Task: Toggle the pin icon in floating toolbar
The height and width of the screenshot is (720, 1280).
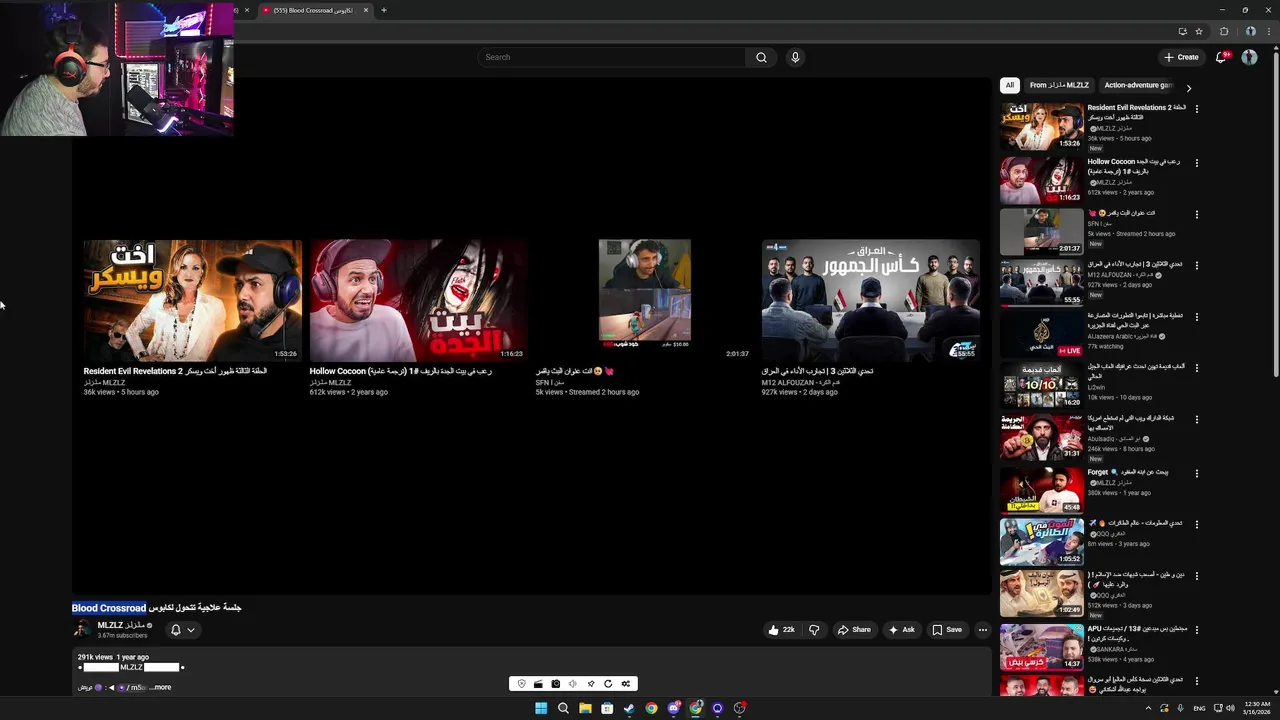Action: point(591,684)
